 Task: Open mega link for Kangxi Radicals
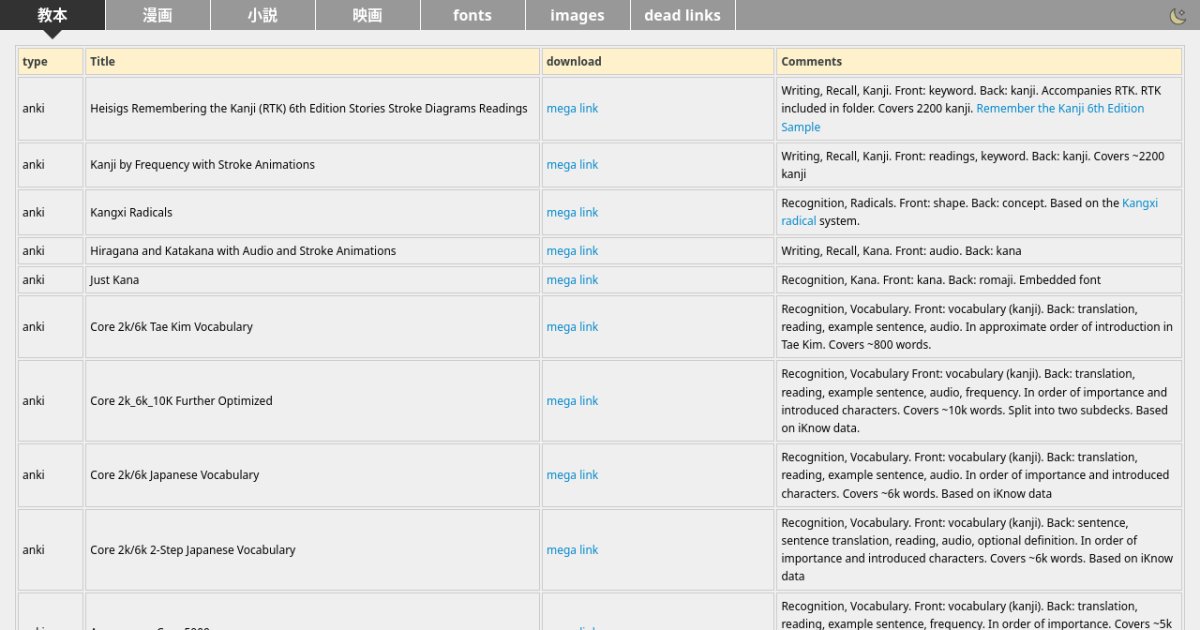572,212
